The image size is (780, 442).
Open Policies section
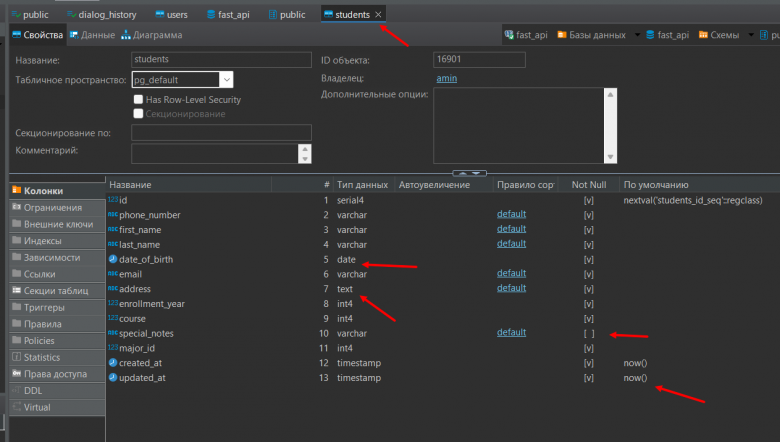(x=57, y=341)
